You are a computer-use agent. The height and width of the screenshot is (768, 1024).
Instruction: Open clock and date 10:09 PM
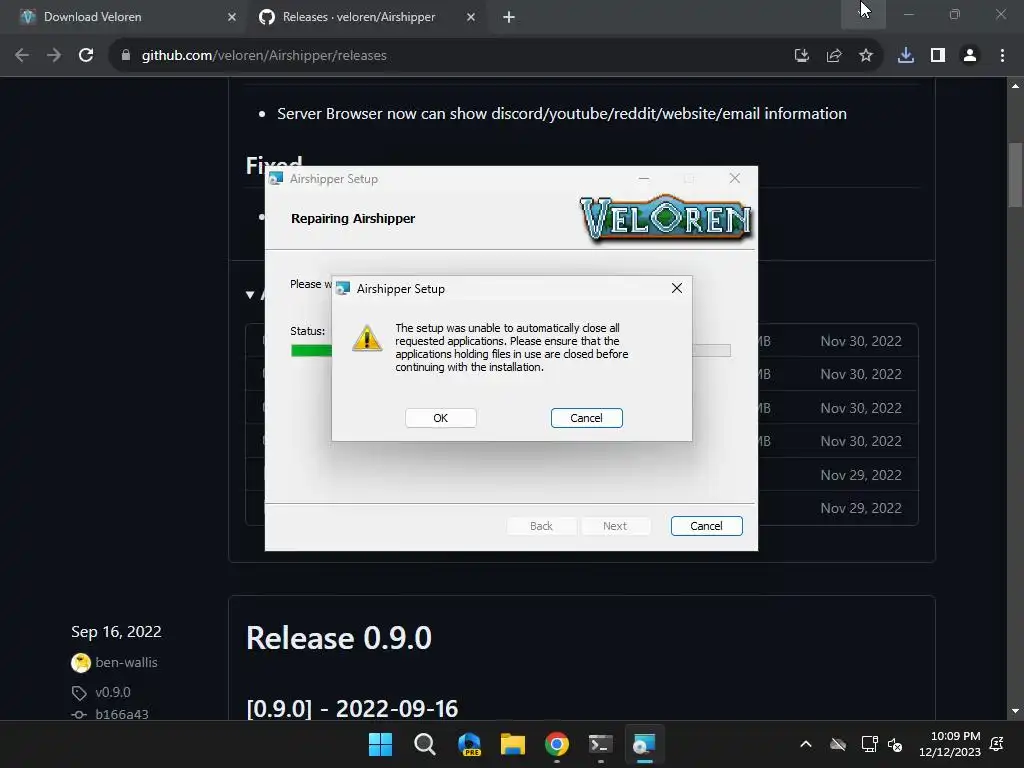click(x=950, y=744)
